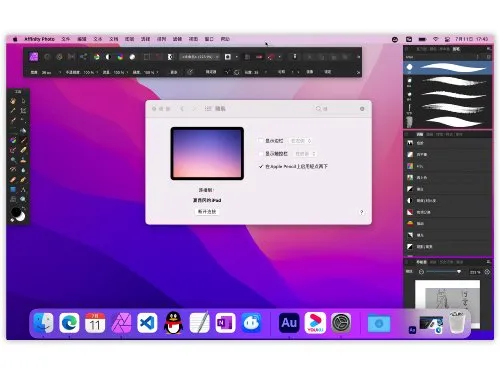This screenshot has width=500, height=375.
Task: Select the Move arrow tool in Tools panel
Action: [x=23, y=100]
